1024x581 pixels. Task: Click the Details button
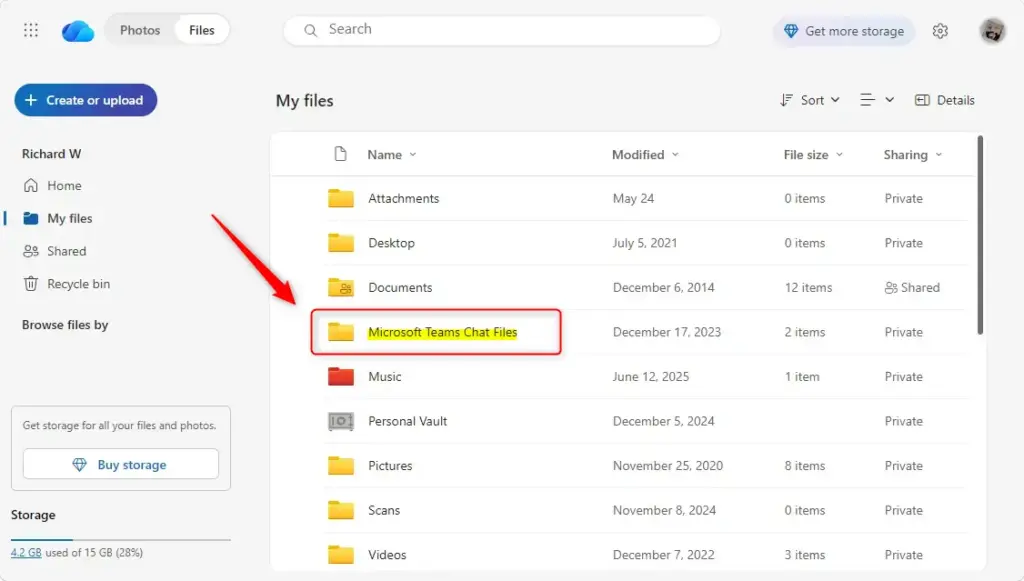[945, 100]
